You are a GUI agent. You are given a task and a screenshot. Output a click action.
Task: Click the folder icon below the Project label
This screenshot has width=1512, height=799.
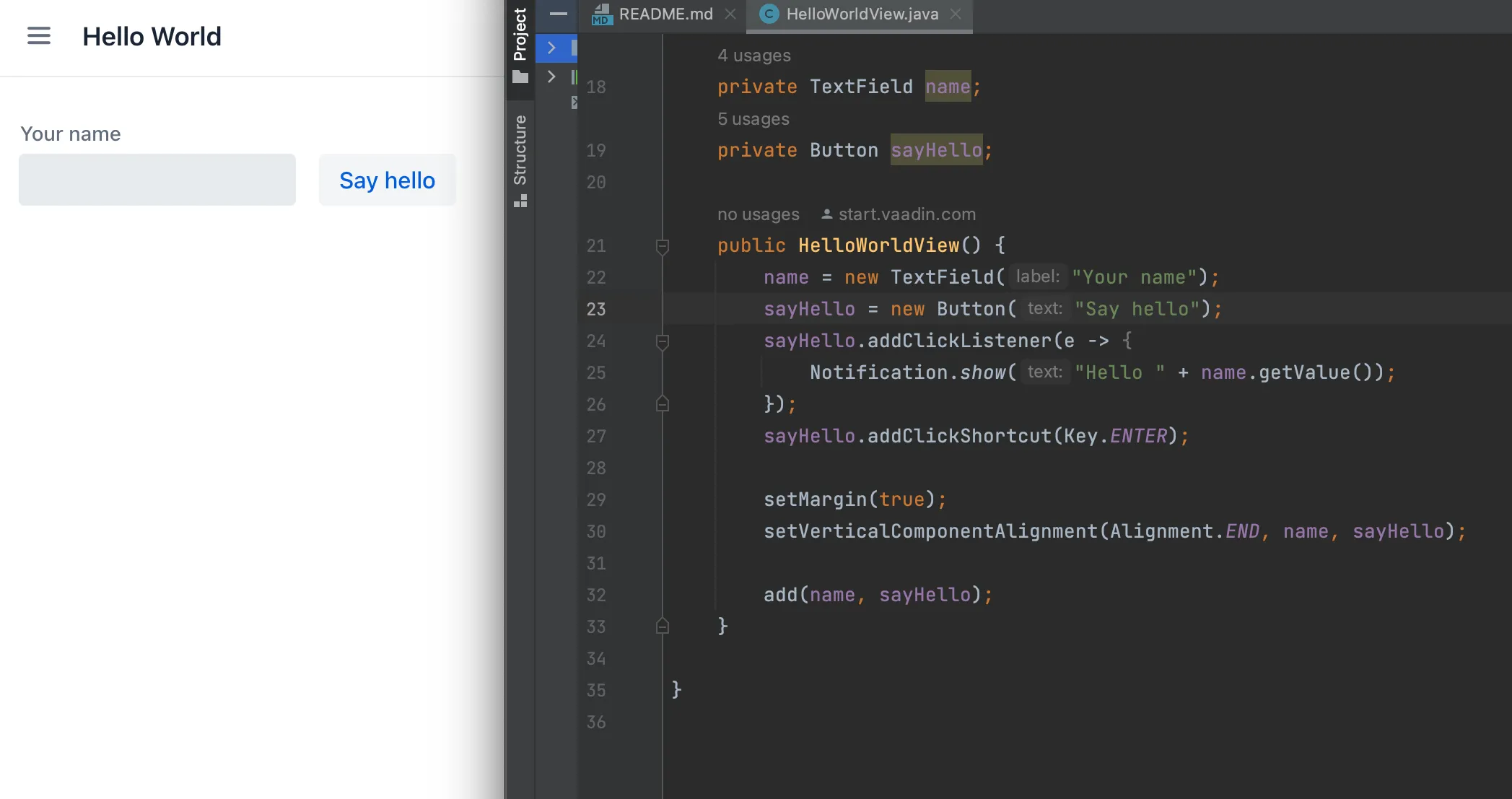coord(521,75)
